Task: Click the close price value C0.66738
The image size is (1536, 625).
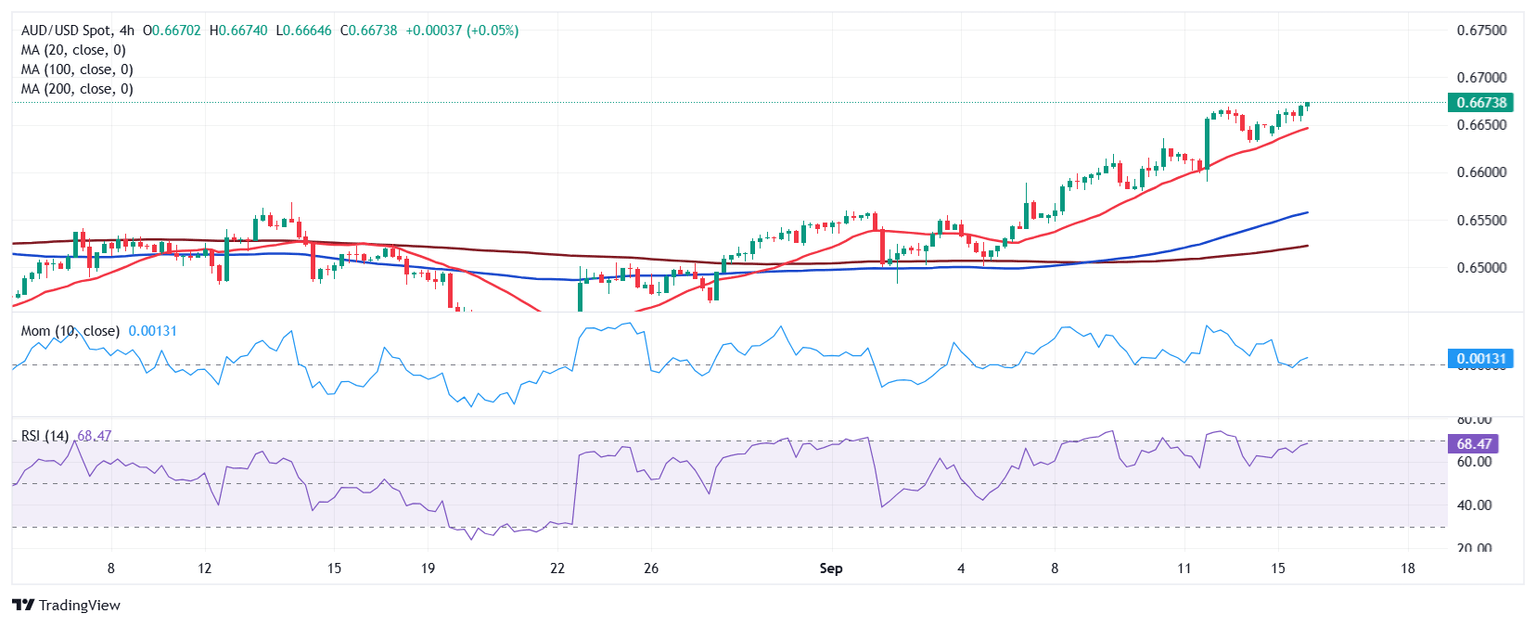Action: point(369,31)
